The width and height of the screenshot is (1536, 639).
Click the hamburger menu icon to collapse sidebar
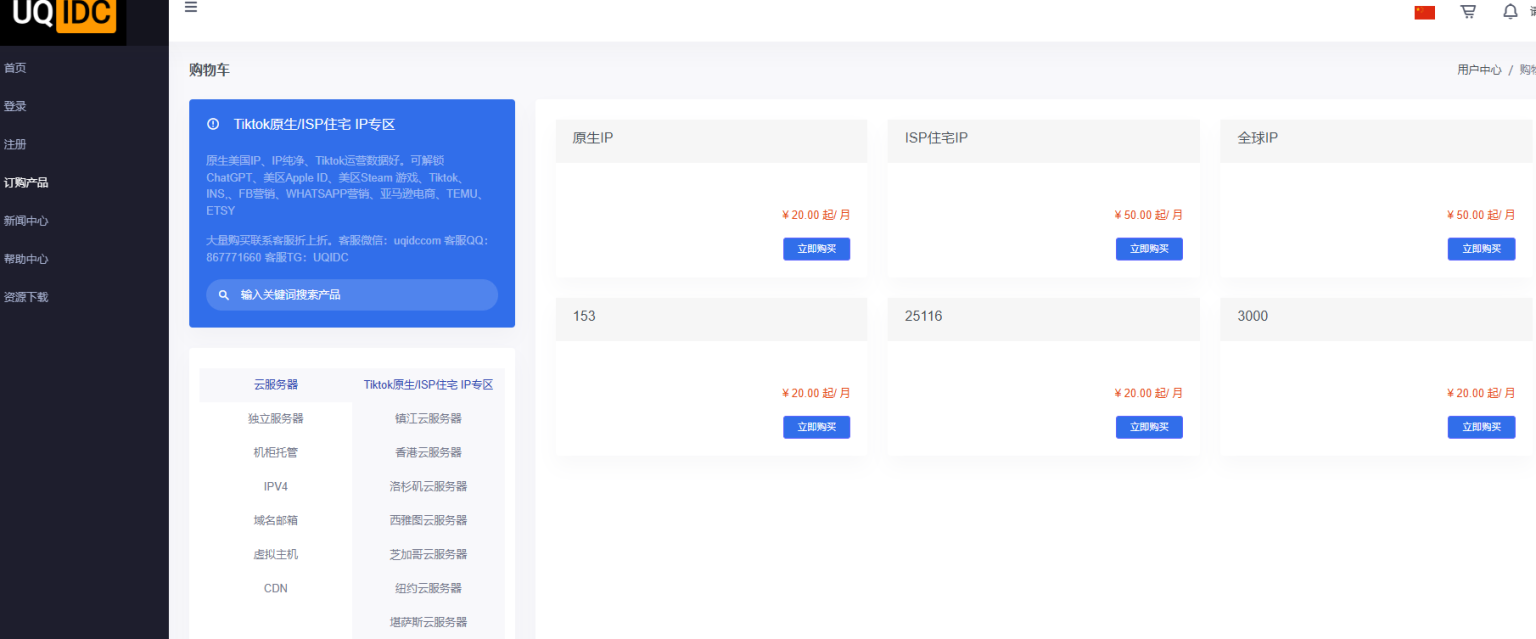pos(190,7)
